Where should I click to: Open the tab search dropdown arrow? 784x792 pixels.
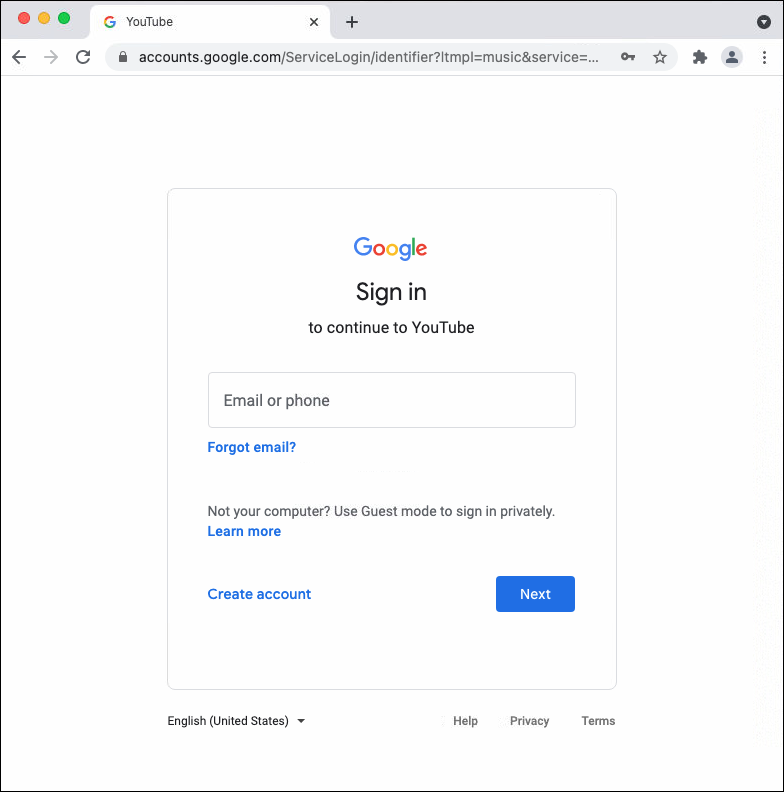pos(764,22)
